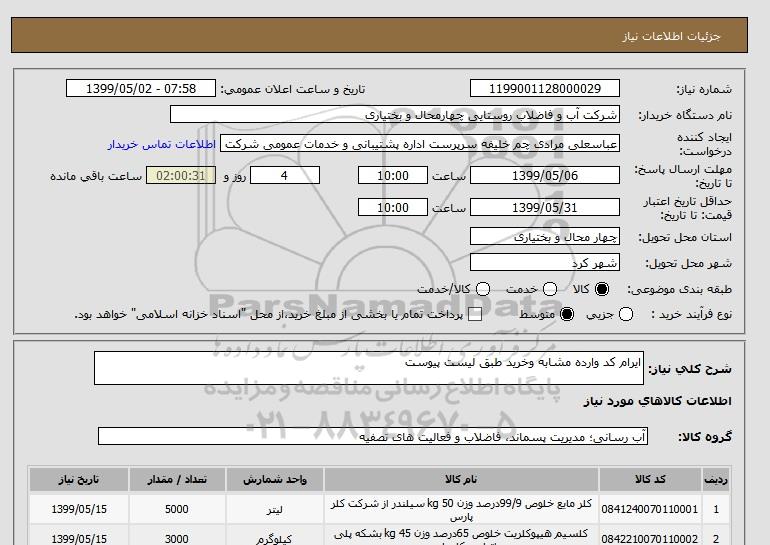Click the delivery city field شهر کرد
770x545 pixels.
545,263
